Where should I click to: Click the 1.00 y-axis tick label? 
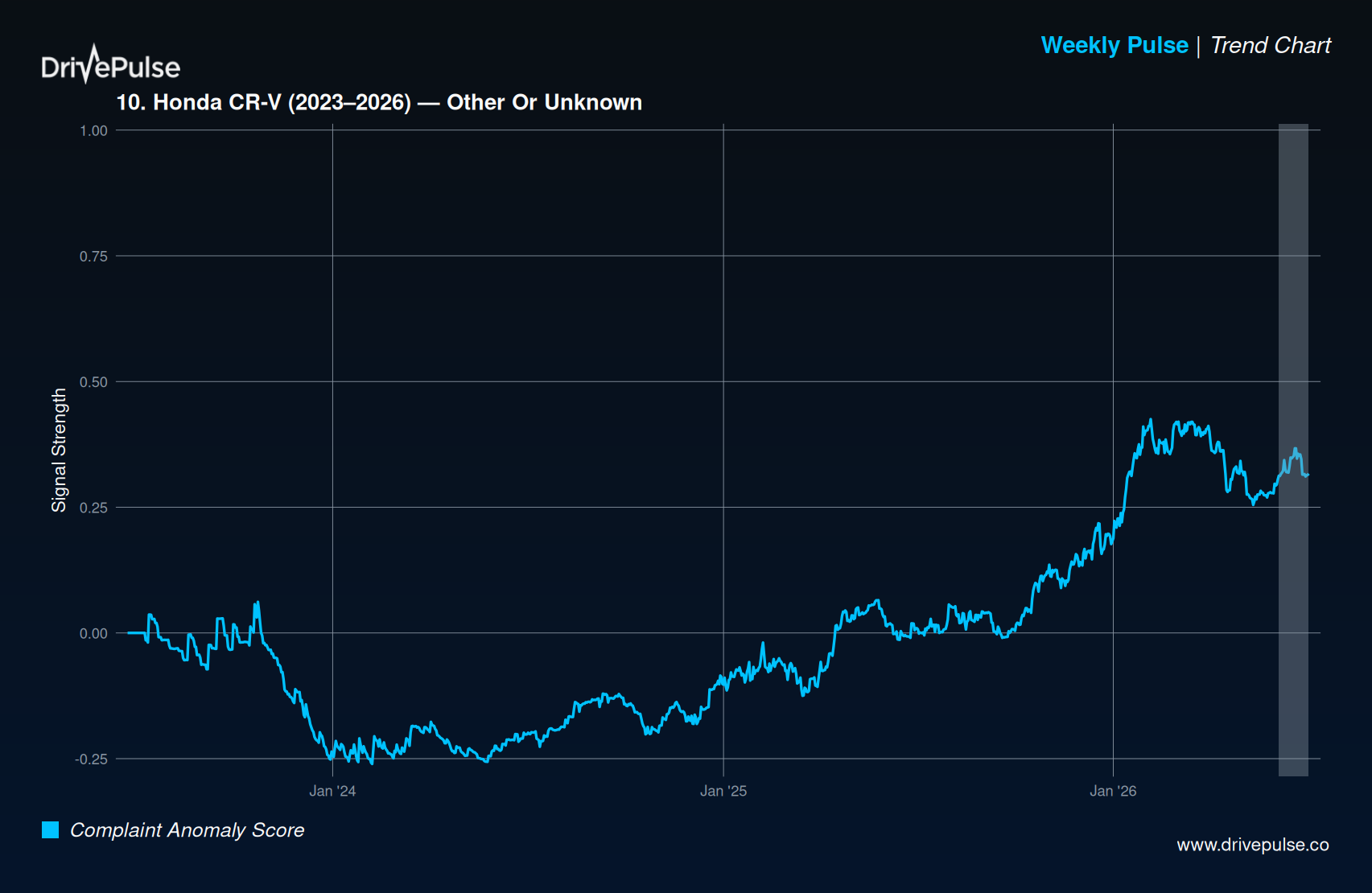[x=93, y=130]
